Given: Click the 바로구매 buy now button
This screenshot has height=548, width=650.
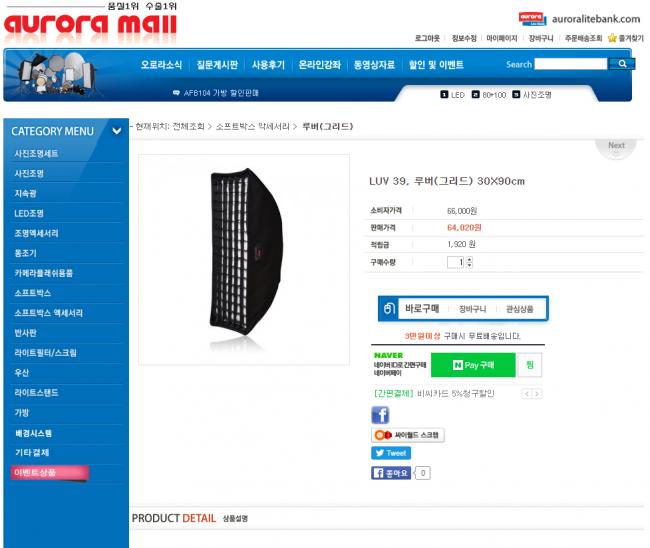Looking at the screenshot, I should (422, 308).
